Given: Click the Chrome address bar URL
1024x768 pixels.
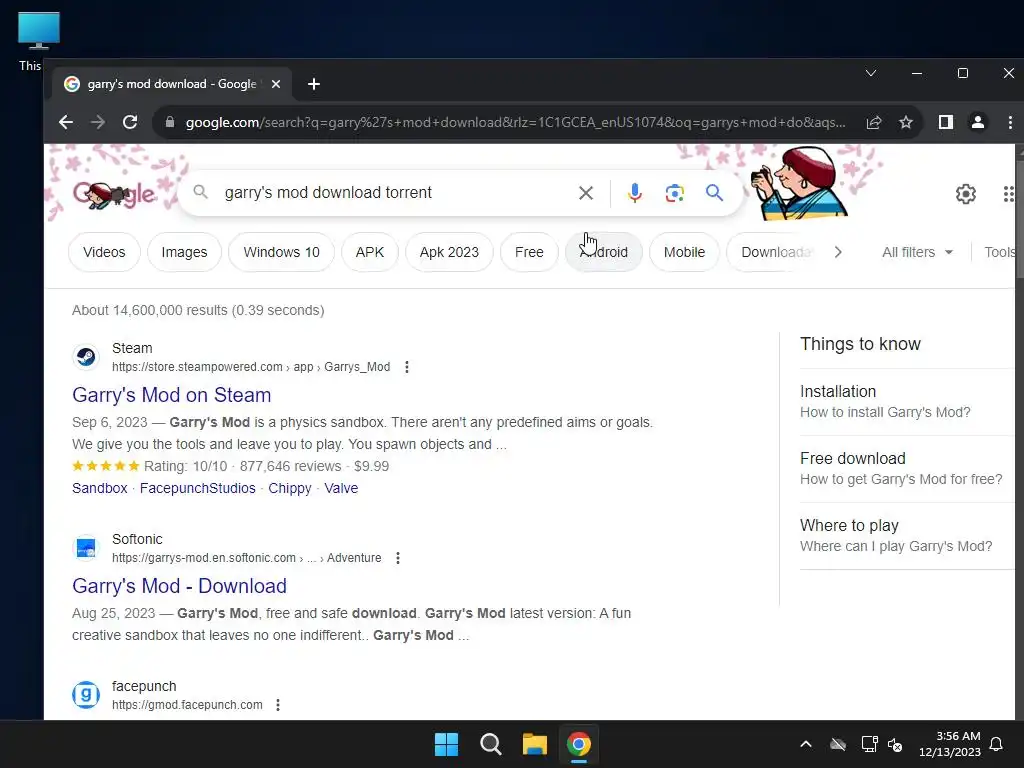Looking at the screenshot, I should click(515, 122).
